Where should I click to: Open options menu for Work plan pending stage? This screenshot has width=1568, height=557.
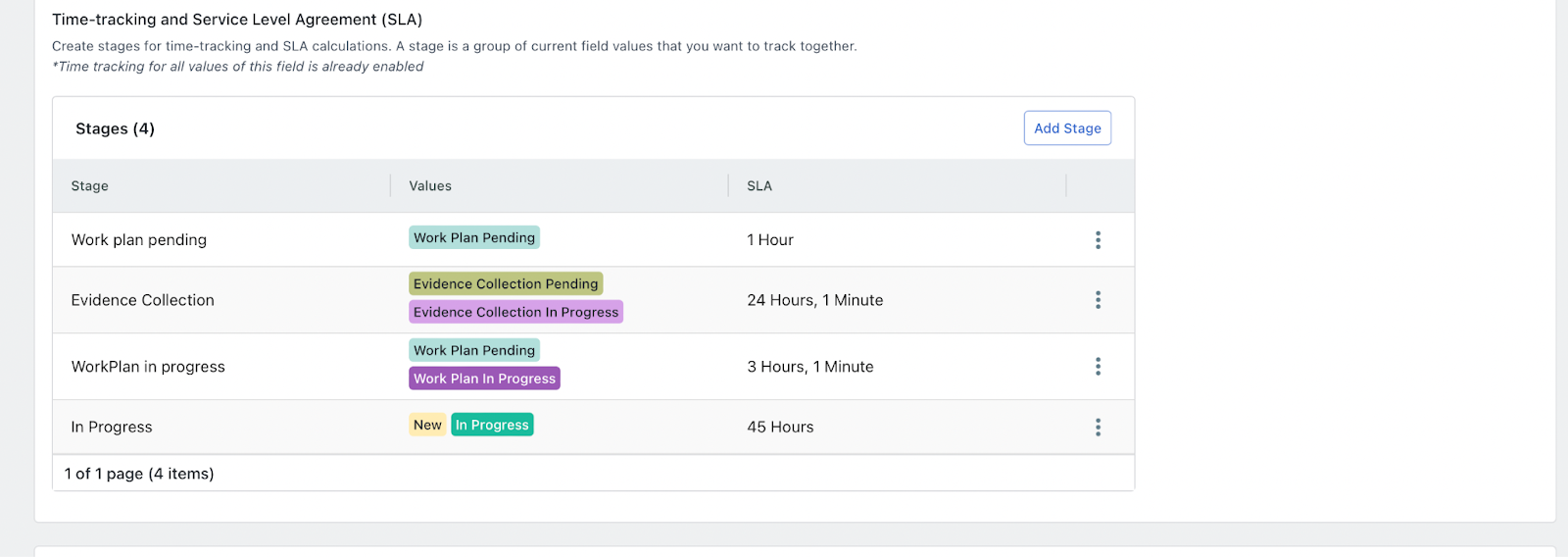pyautogui.click(x=1098, y=240)
